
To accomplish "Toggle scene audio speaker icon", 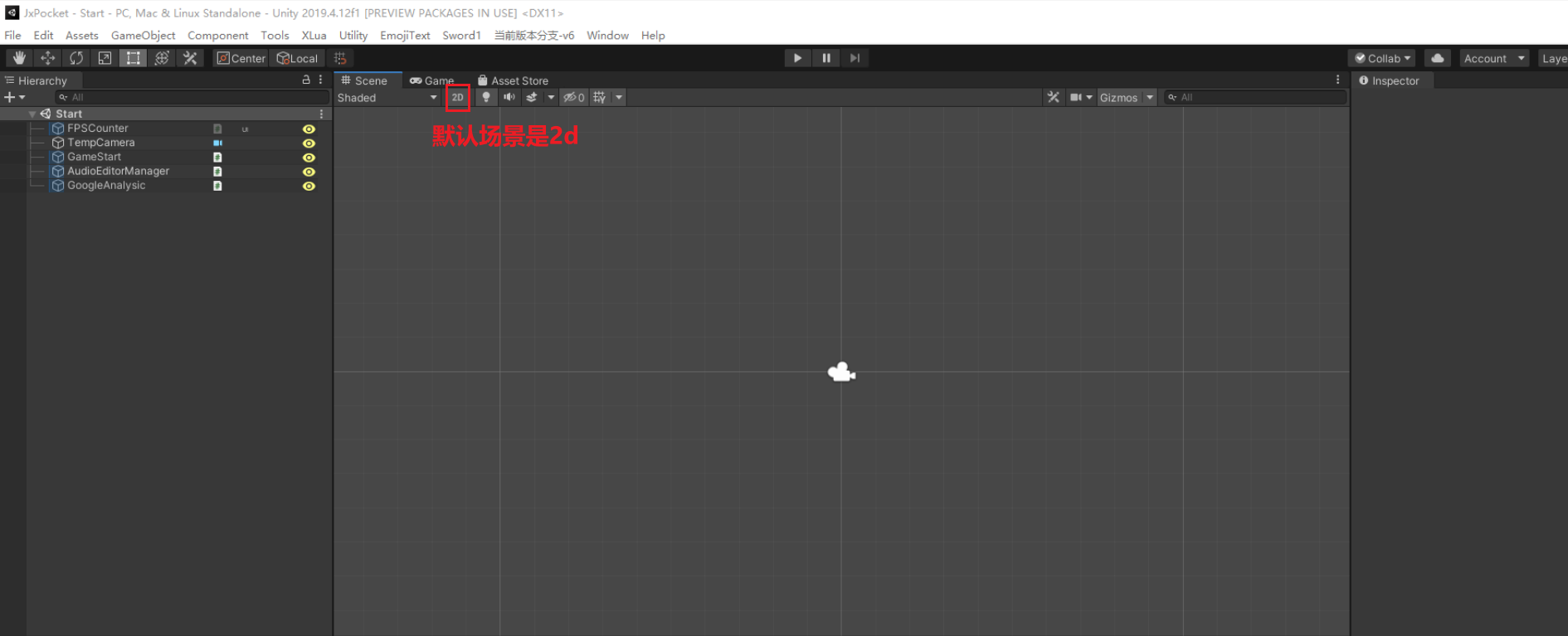I will (509, 97).
